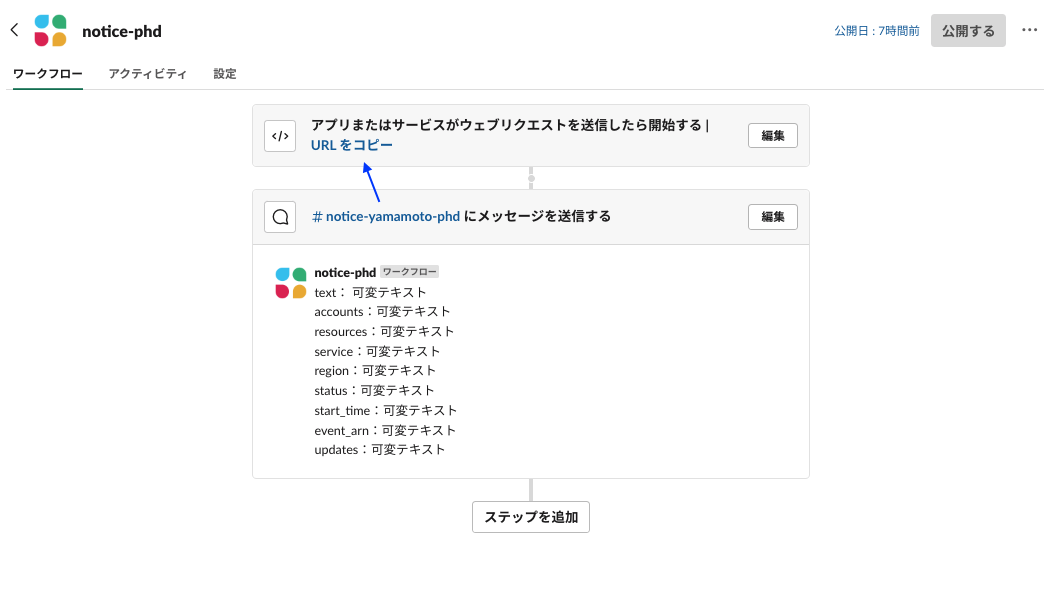This screenshot has width=1044, height=614.
Task: Click the accounts:可変テキスト line
Action: [382, 312]
